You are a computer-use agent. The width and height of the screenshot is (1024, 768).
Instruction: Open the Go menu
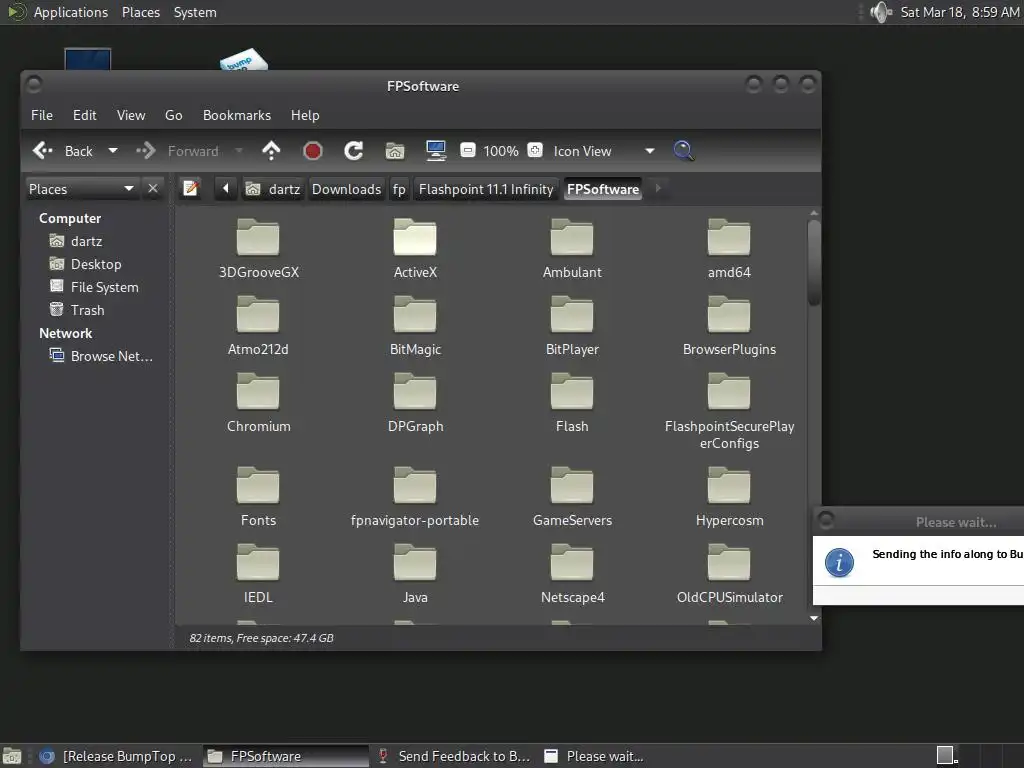[x=174, y=115]
